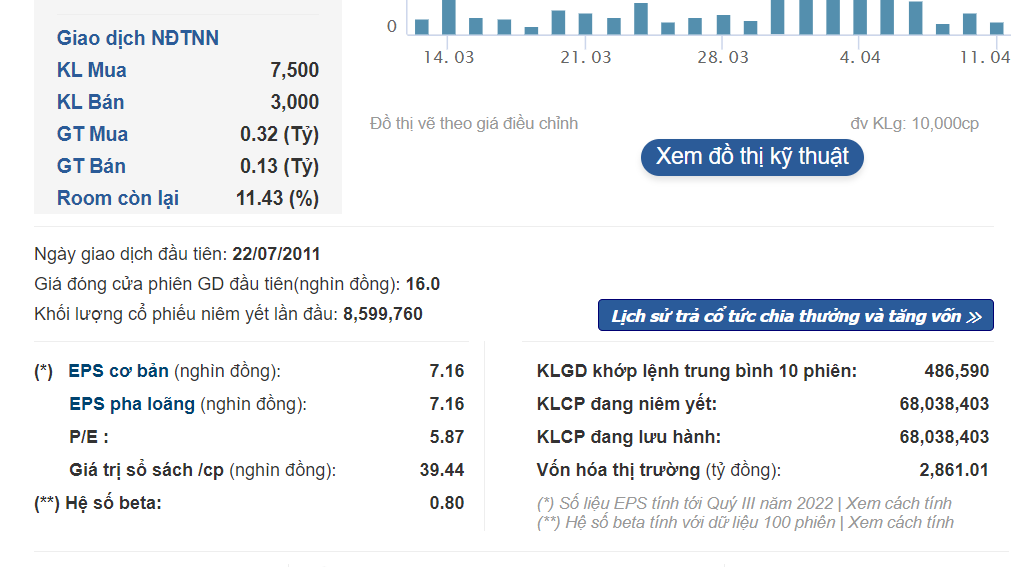
Task: Click the 'Room còn lại' label
Action: pyautogui.click(x=118, y=198)
